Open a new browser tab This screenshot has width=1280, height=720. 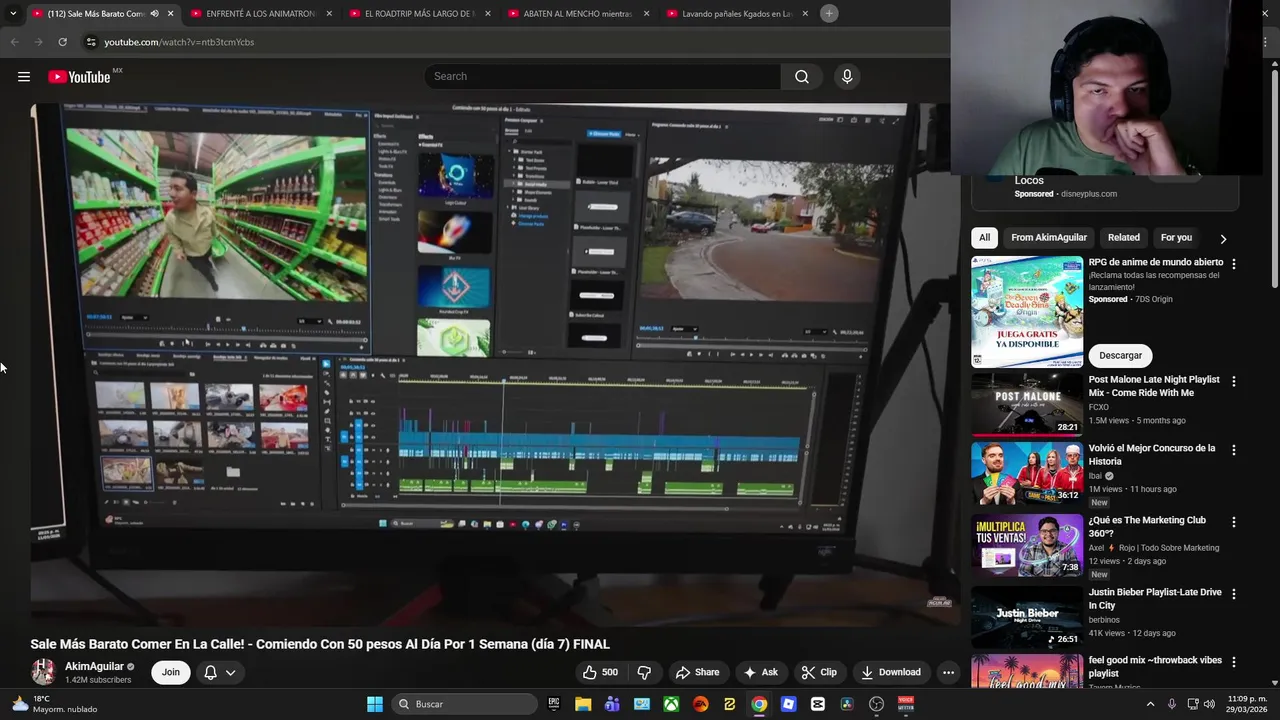tap(829, 13)
